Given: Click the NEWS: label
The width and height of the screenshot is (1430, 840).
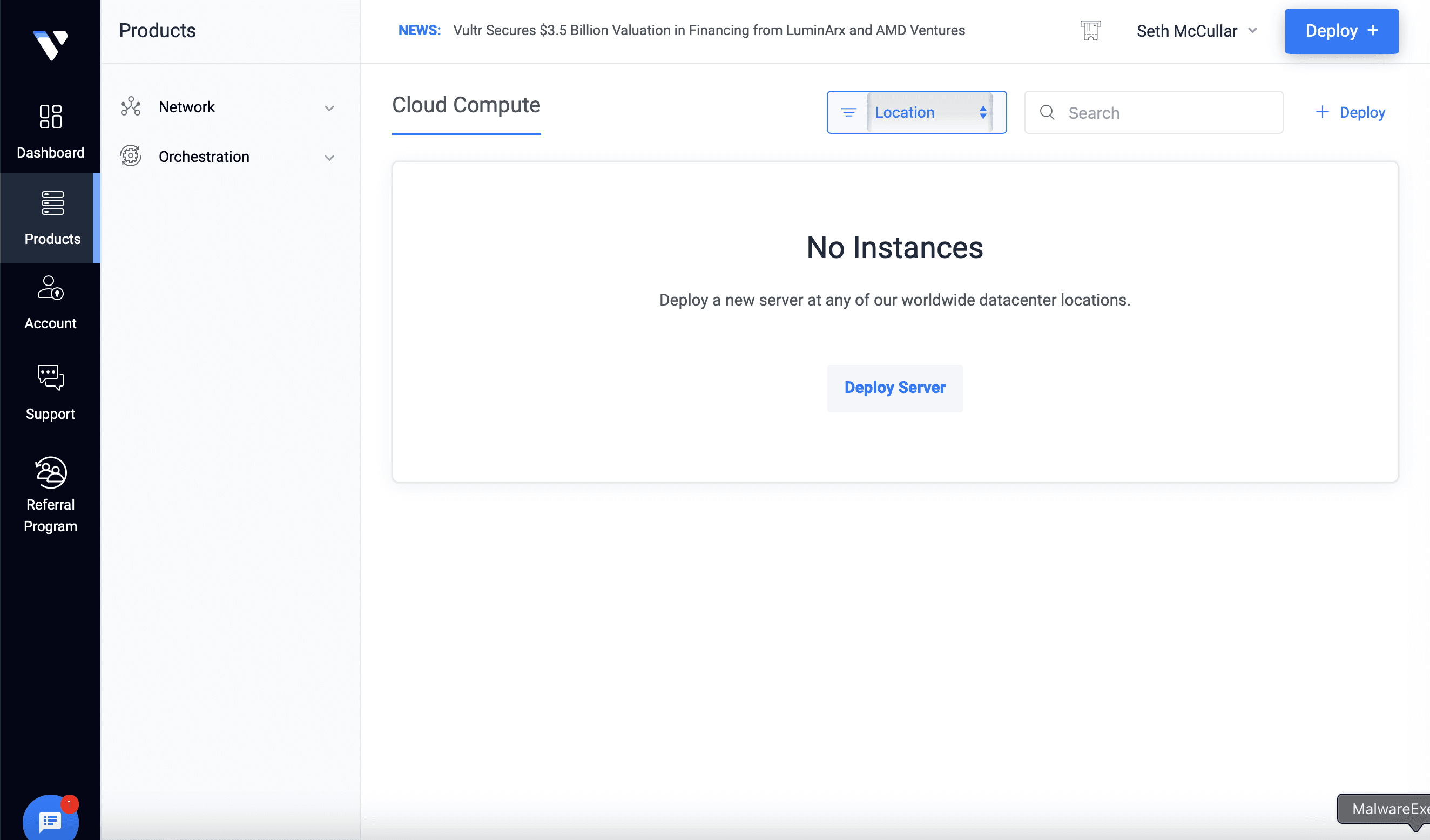Looking at the screenshot, I should click(419, 30).
